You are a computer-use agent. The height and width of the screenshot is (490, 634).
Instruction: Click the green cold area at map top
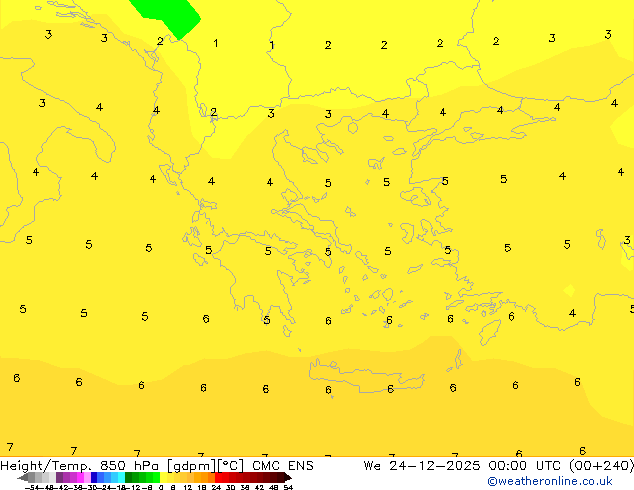[x=168, y=14]
